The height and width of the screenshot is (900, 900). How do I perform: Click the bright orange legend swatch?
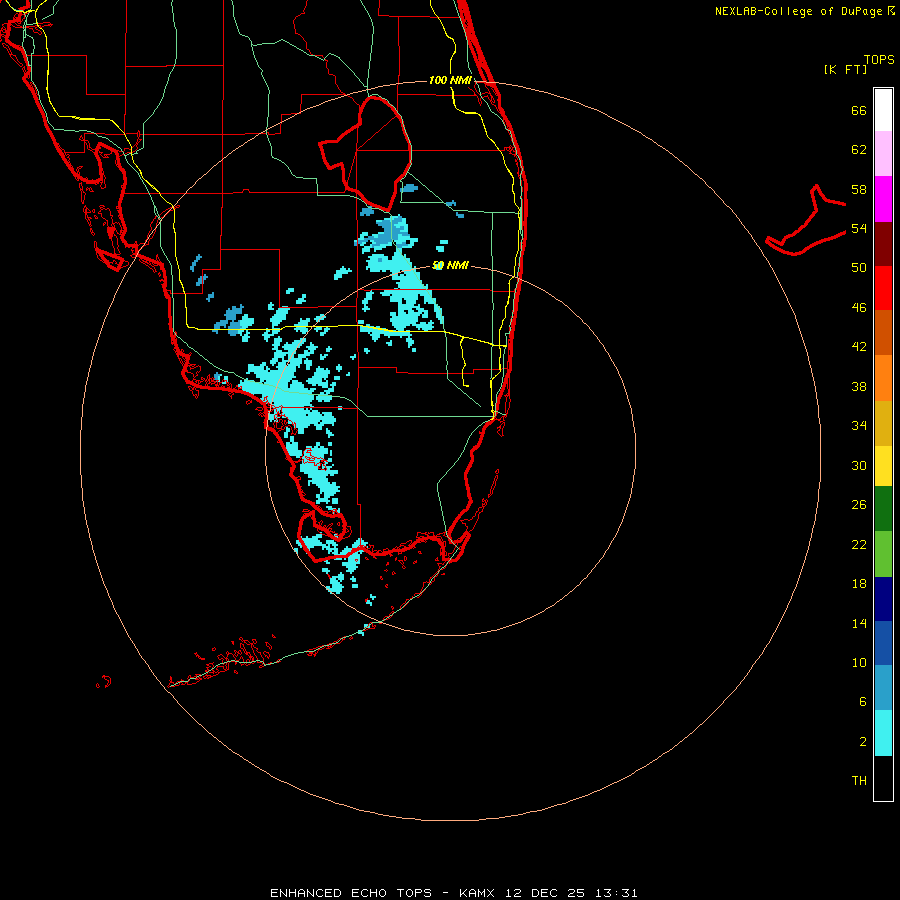tap(883, 378)
